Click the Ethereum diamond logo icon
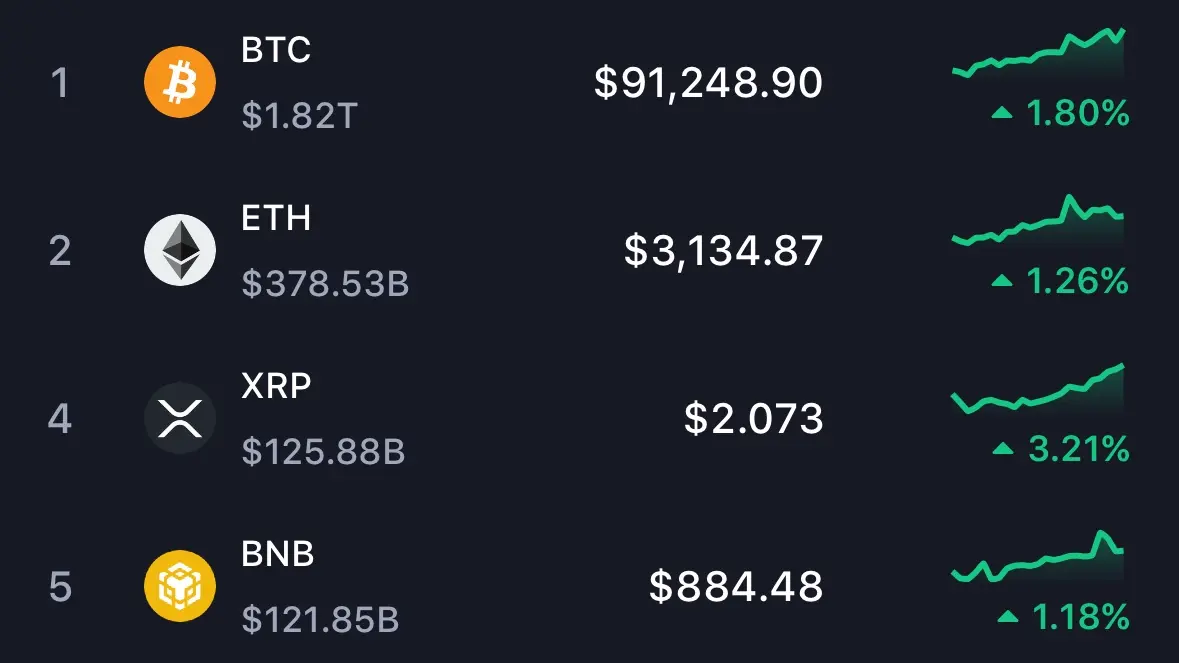 click(180, 250)
